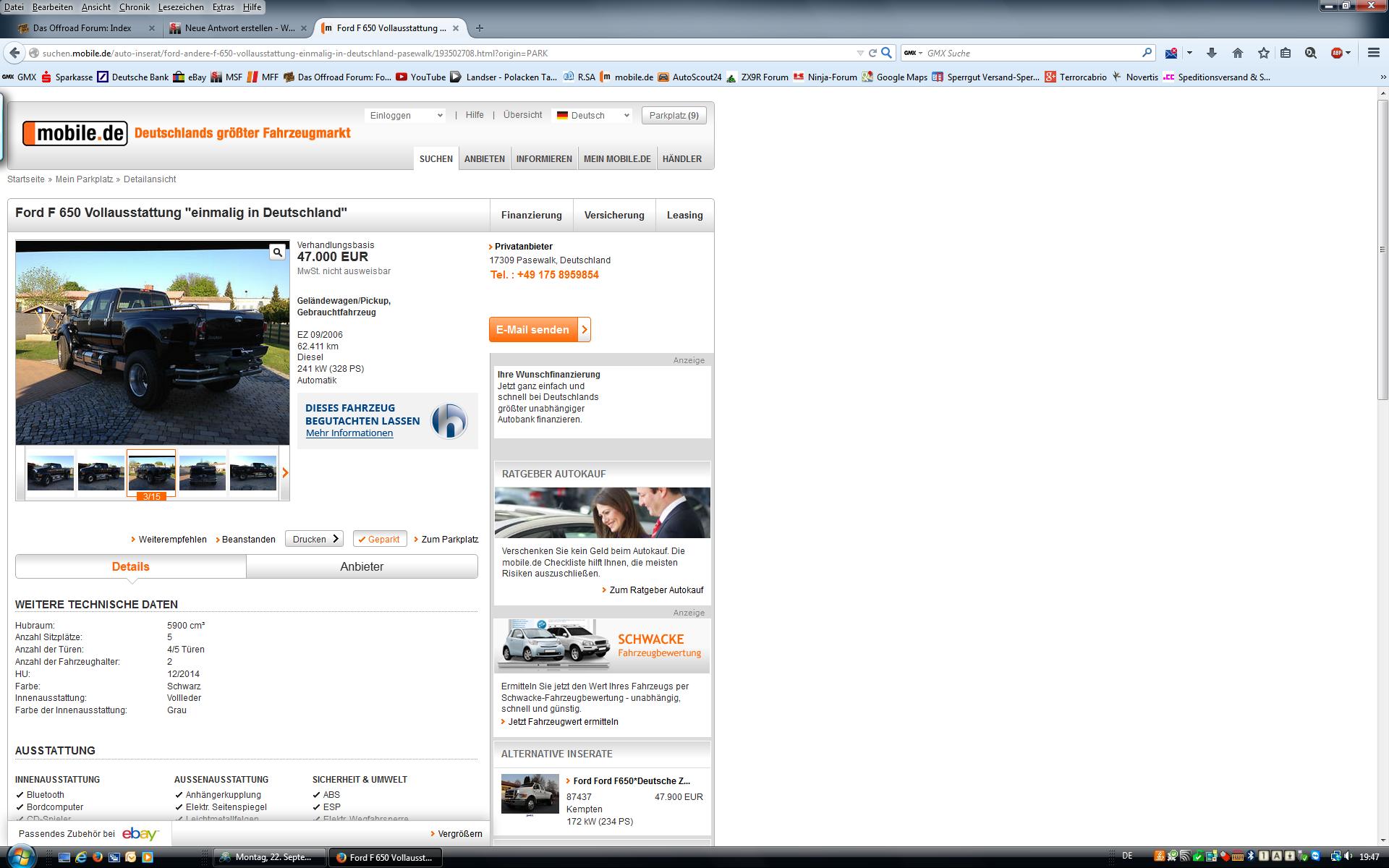Open the Lesezeichen menu
1389x868 pixels.
180,7
